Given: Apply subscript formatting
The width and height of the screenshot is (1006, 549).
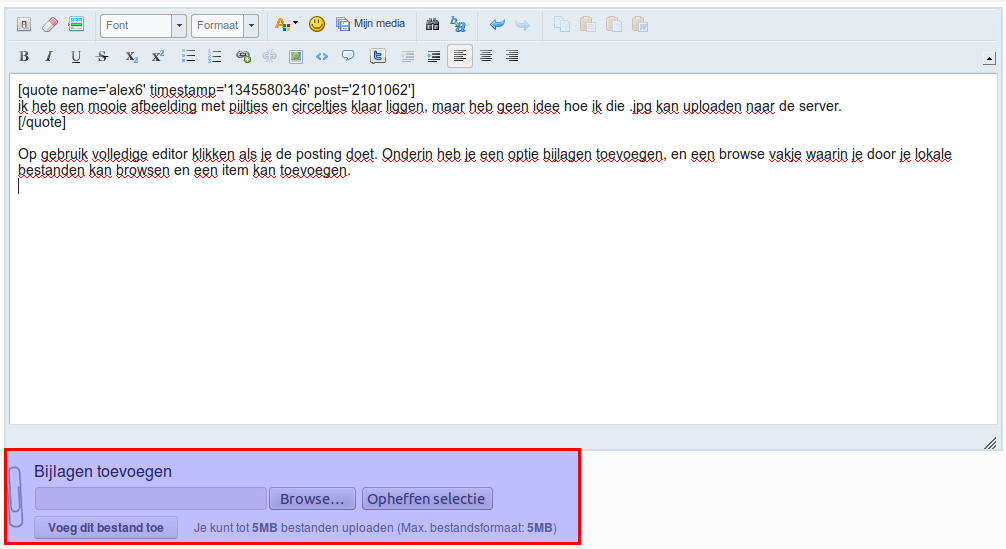Looking at the screenshot, I should click(x=132, y=56).
